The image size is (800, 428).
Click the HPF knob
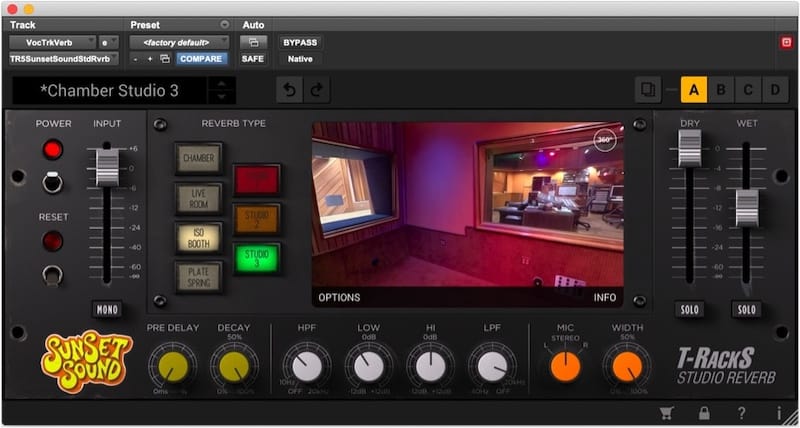click(x=307, y=366)
